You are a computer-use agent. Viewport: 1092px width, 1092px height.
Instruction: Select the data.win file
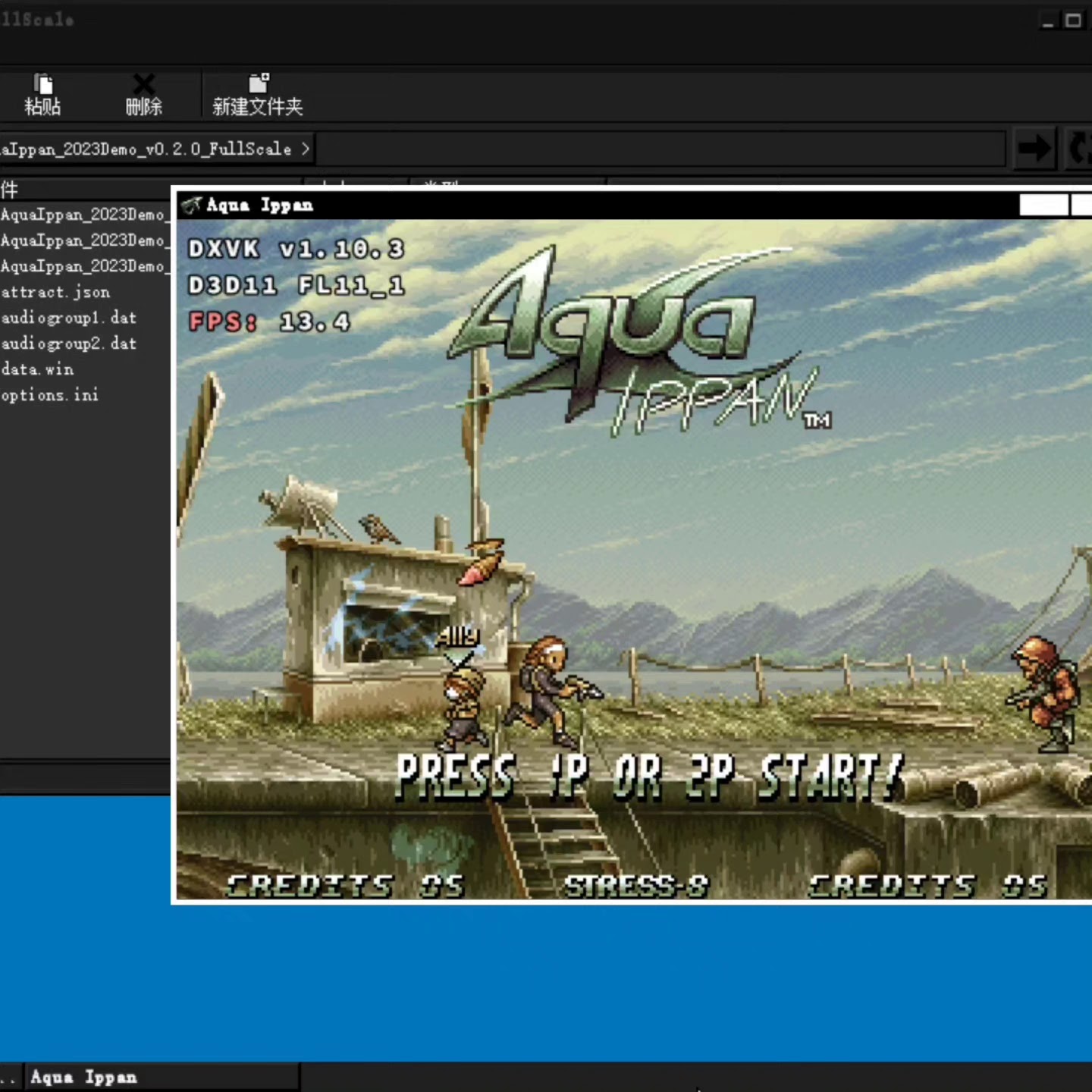tap(38, 369)
